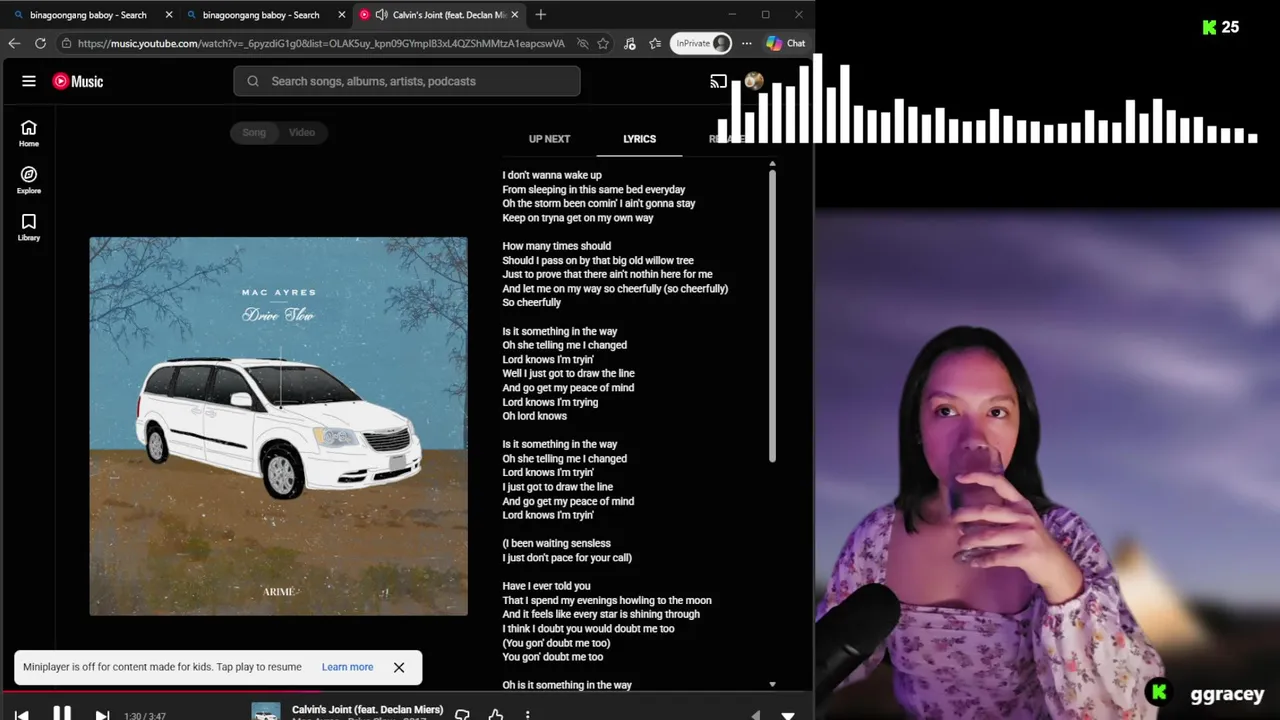The width and height of the screenshot is (1280, 720).
Task: Click the site info lock icon
Action: click(x=66, y=43)
